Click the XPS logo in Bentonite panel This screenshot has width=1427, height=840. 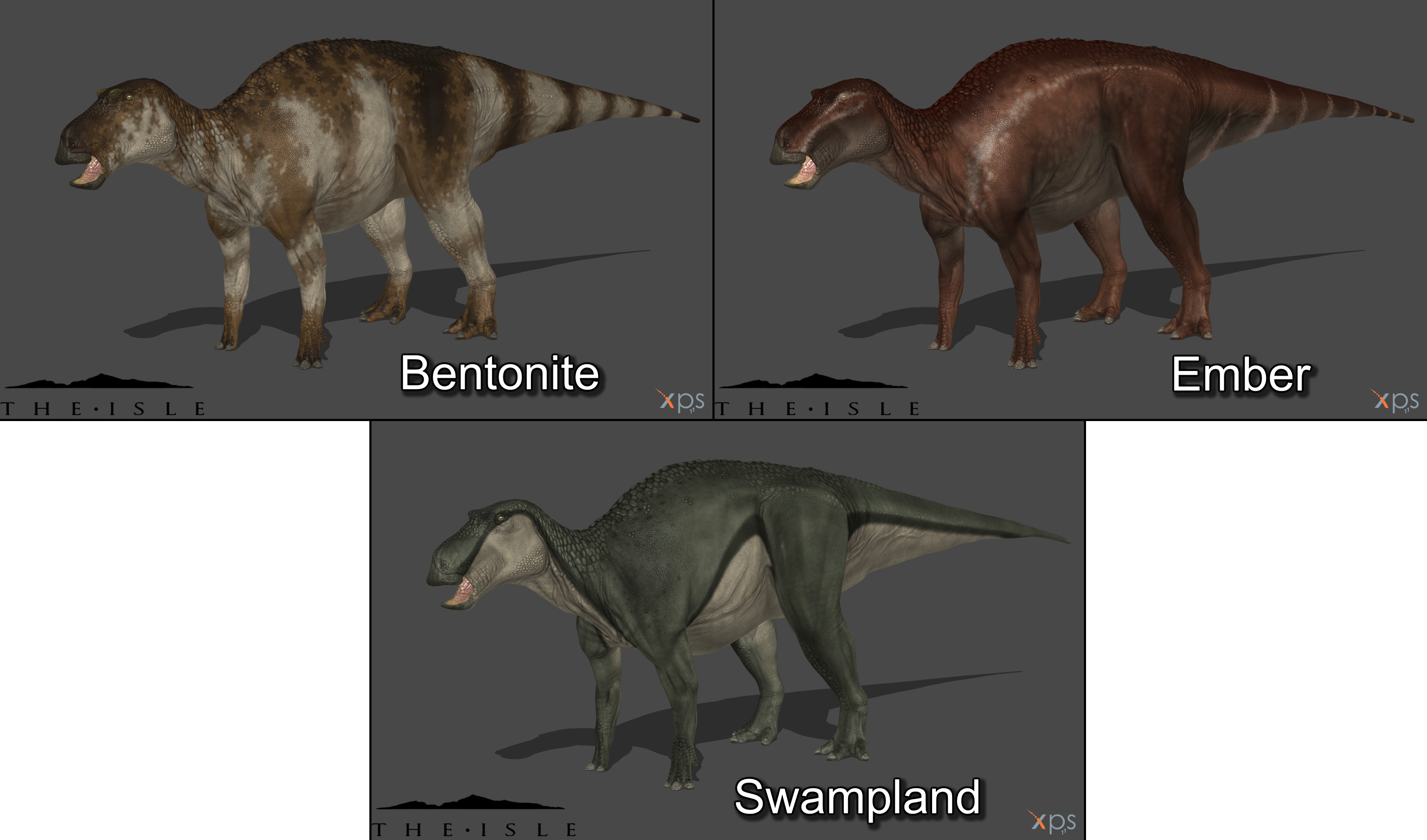point(680,401)
